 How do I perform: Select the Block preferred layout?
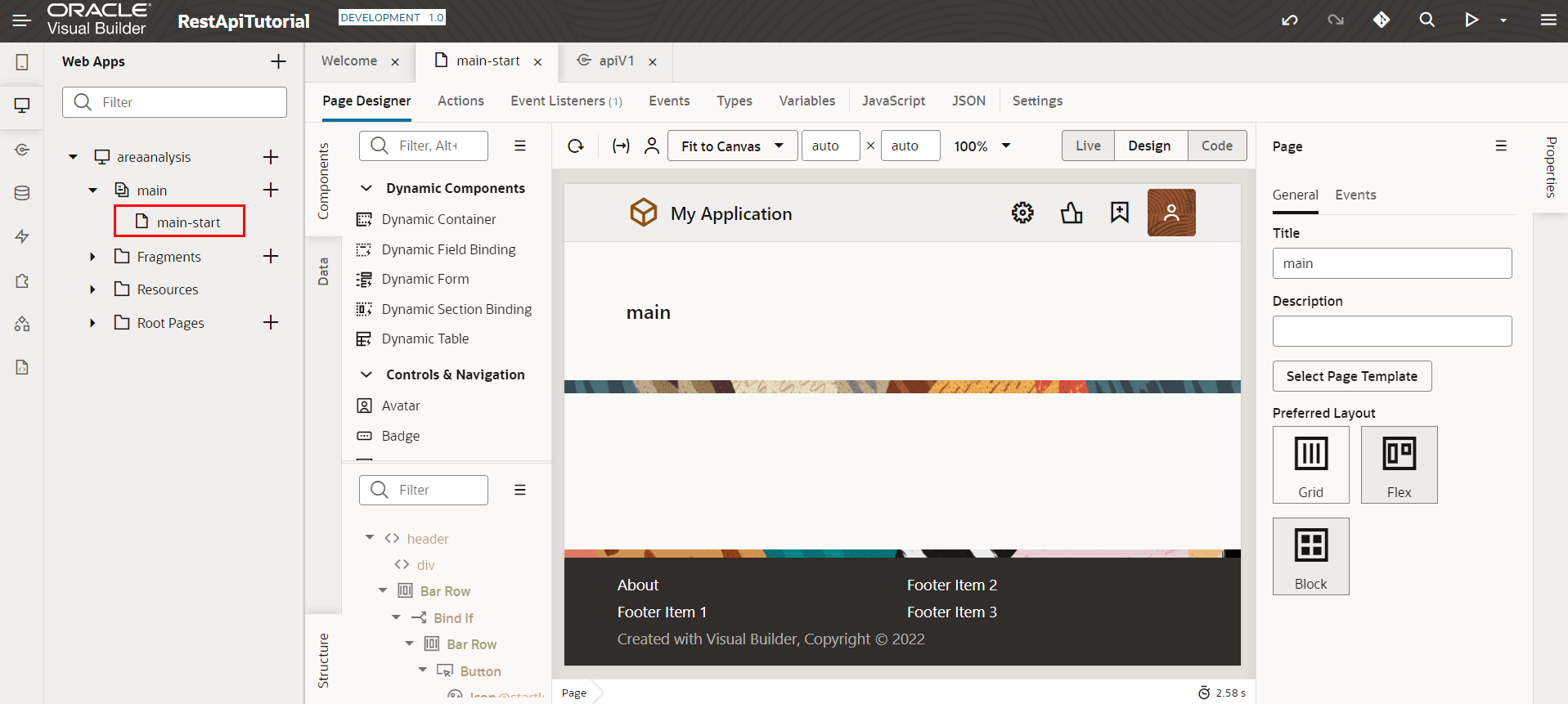coord(1310,556)
